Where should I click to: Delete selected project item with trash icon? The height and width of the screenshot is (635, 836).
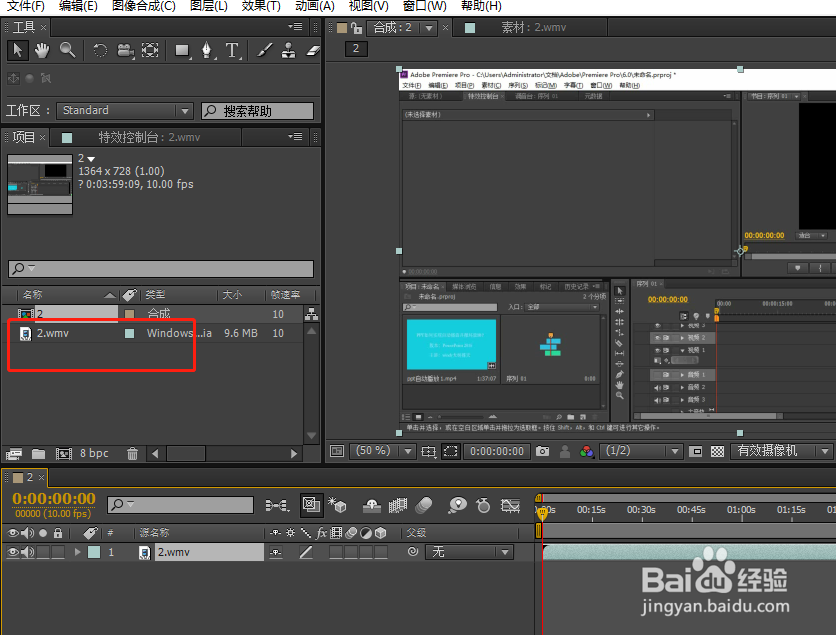(132, 454)
